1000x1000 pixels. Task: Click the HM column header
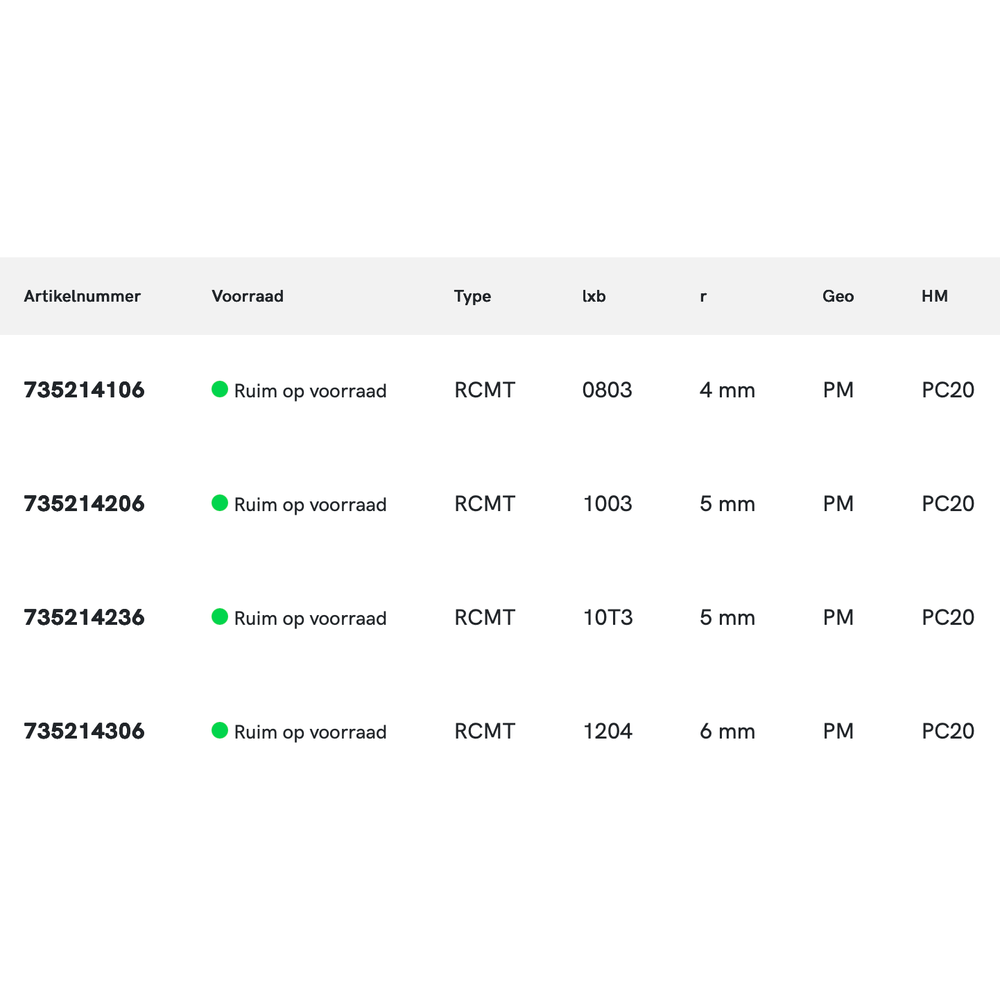tap(934, 296)
